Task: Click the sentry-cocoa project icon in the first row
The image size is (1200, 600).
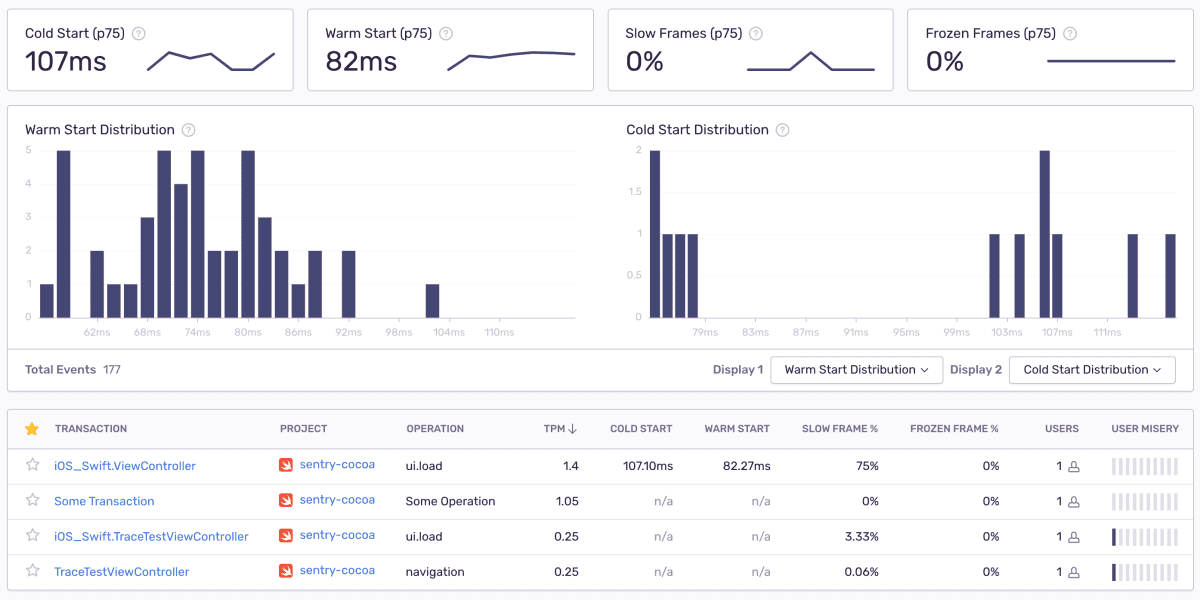Action: click(284, 464)
